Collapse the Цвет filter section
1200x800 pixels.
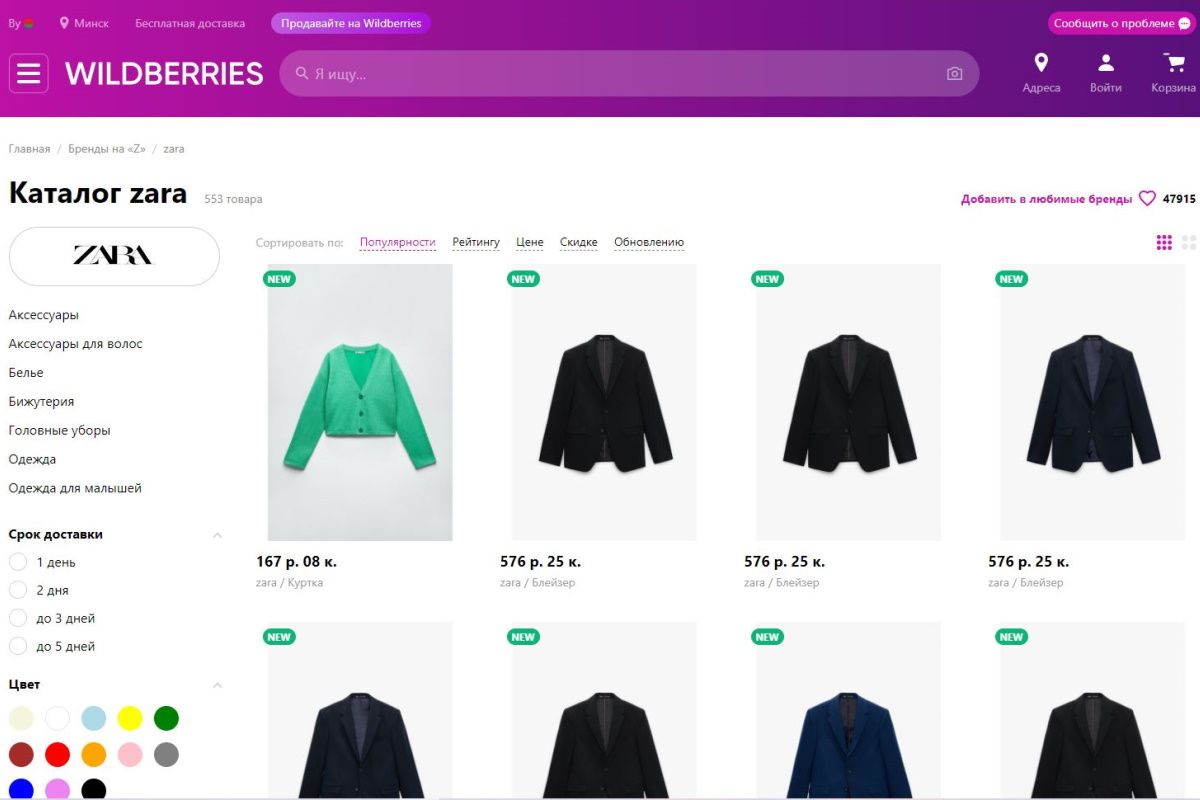click(x=217, y=685)
